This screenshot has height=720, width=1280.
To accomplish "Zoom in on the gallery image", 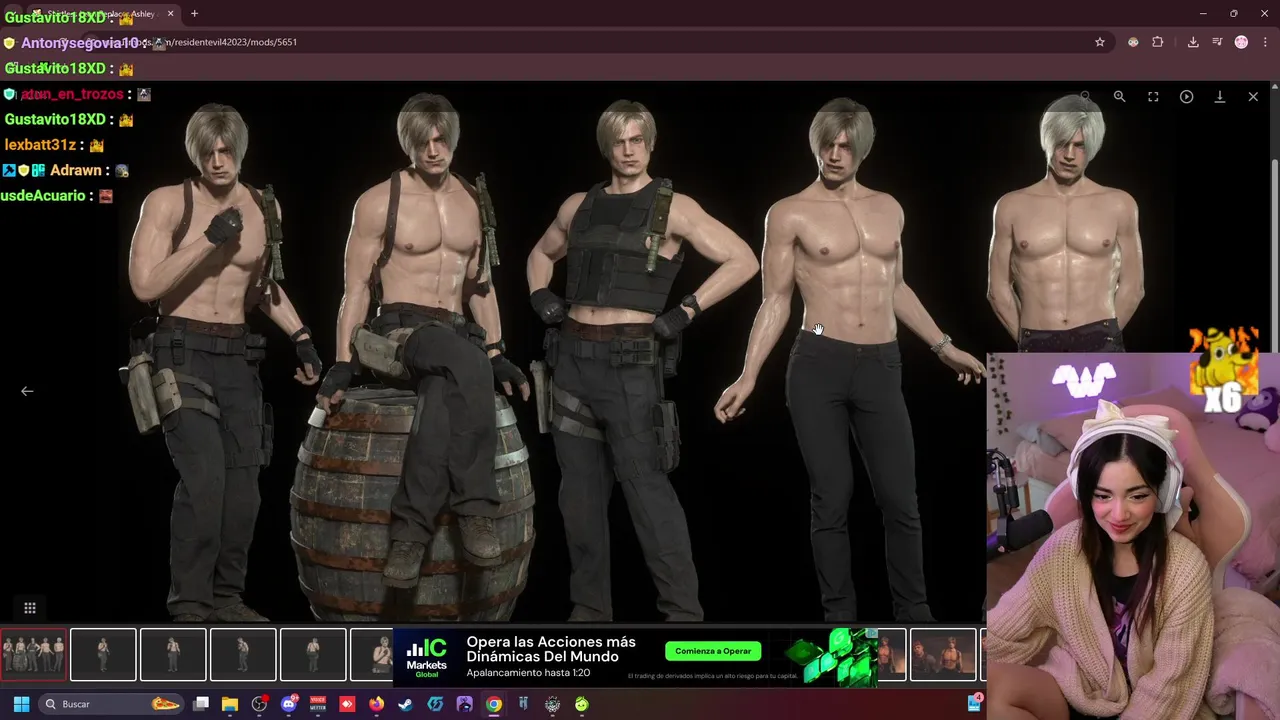I will pos(1119,97).
